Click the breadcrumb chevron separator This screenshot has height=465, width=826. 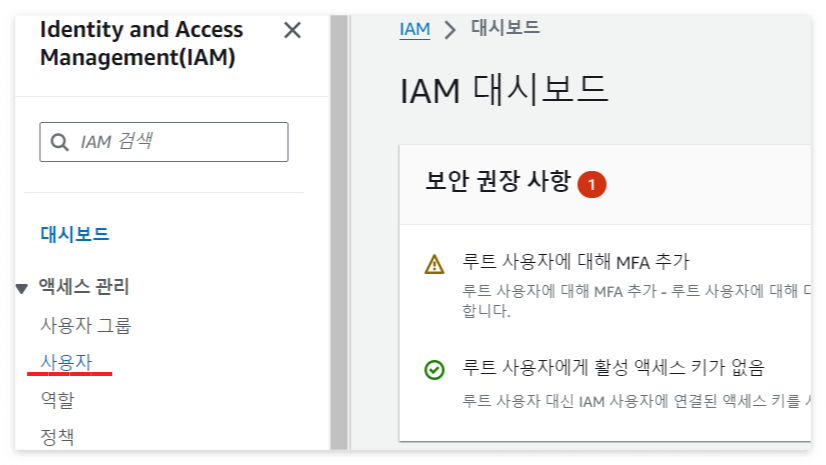coord(449,29)
